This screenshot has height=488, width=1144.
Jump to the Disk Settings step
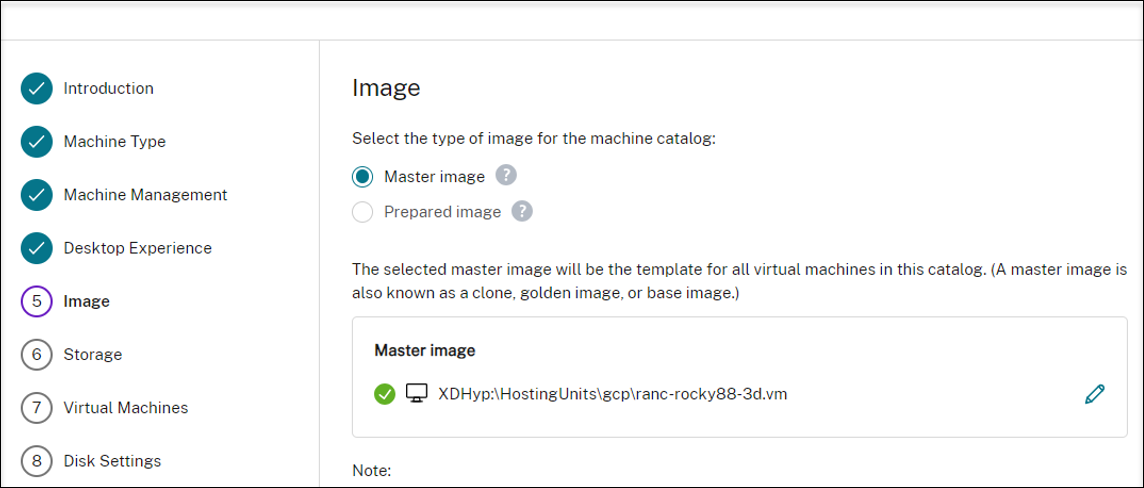(x=112, y=461)
